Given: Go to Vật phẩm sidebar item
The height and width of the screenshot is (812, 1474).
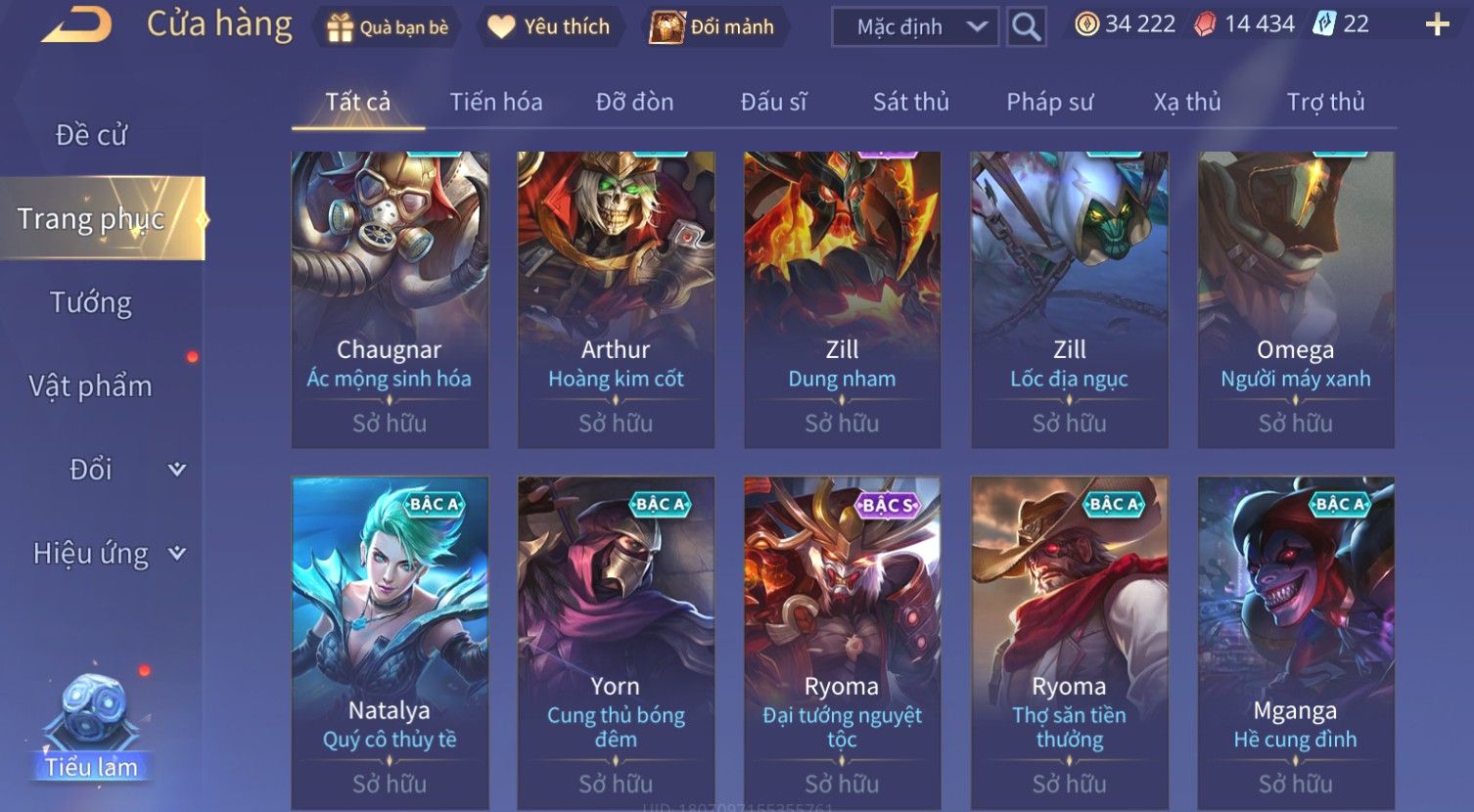Looking at the screenshot, I should coord(91,386).
